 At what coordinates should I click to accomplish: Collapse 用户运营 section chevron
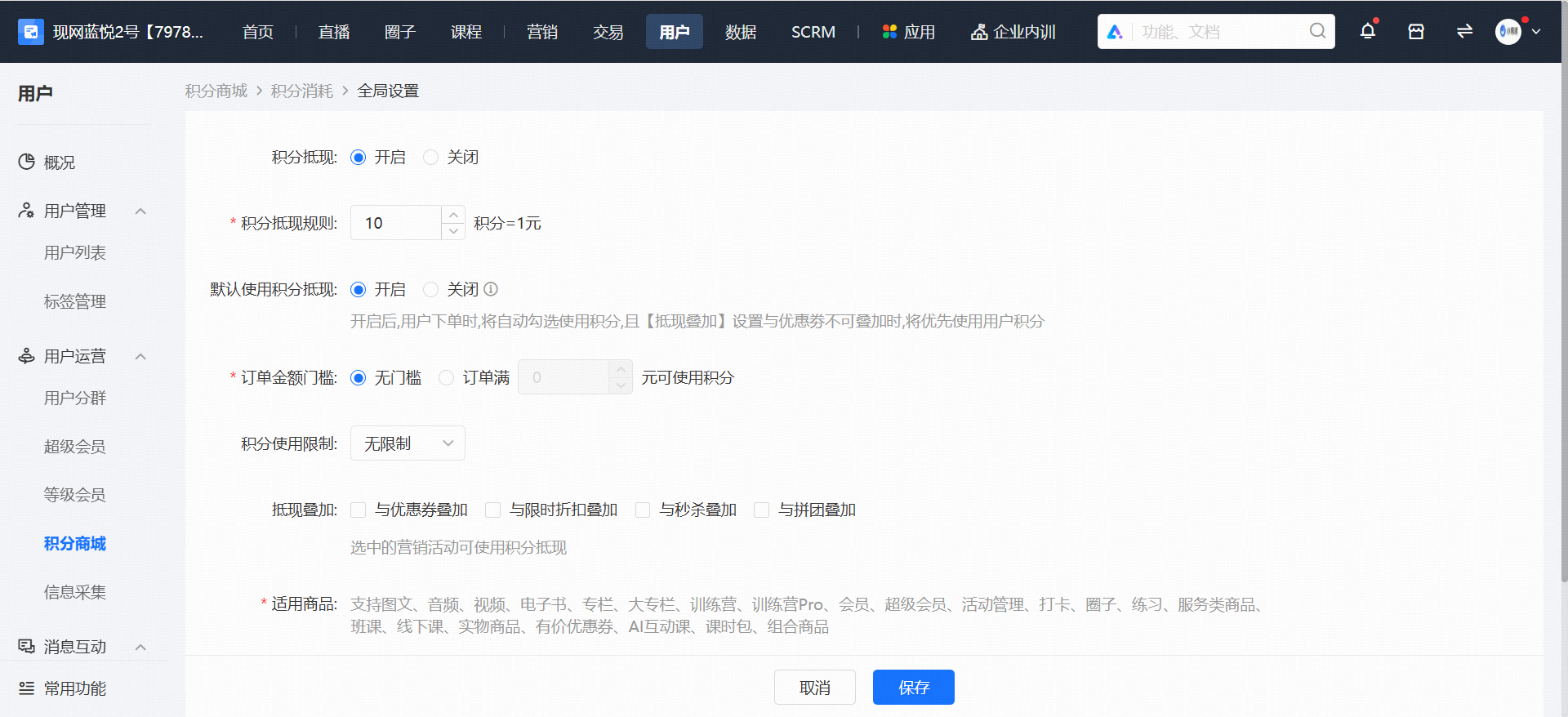point(140,356)
